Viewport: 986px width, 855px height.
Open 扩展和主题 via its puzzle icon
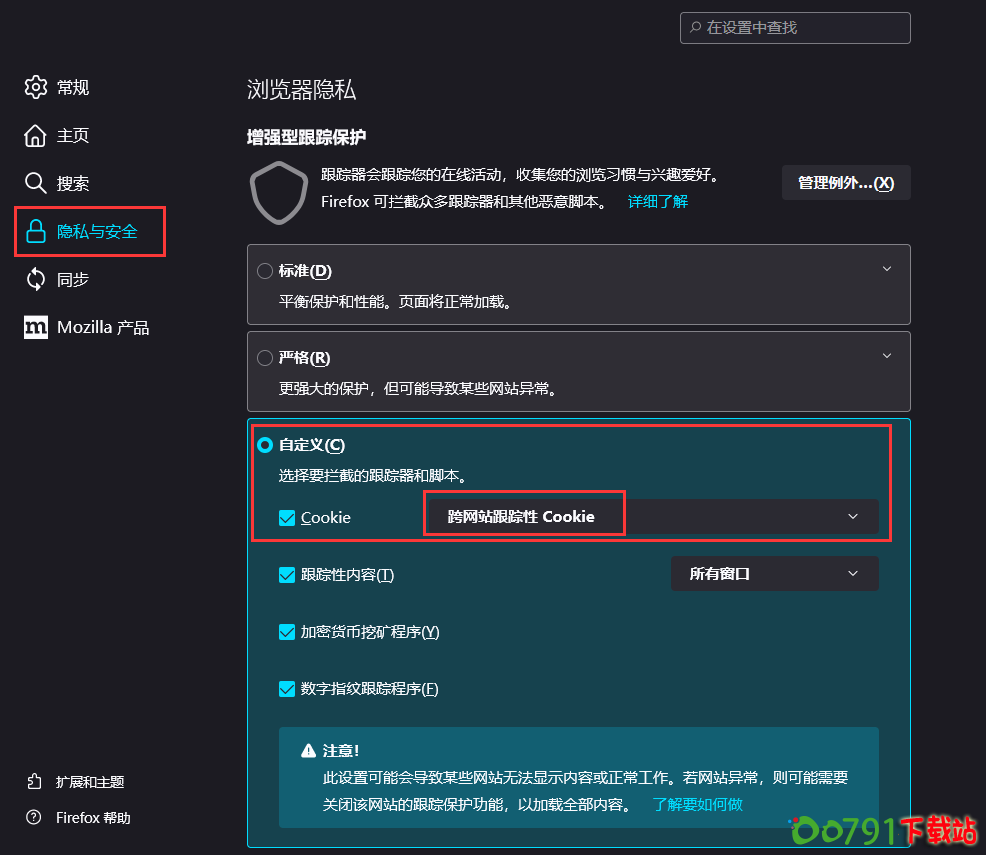click(33, 781)
